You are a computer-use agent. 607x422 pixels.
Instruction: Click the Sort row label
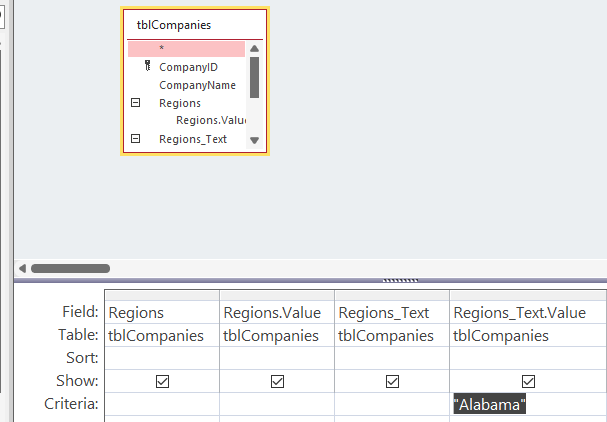(82, 358)
